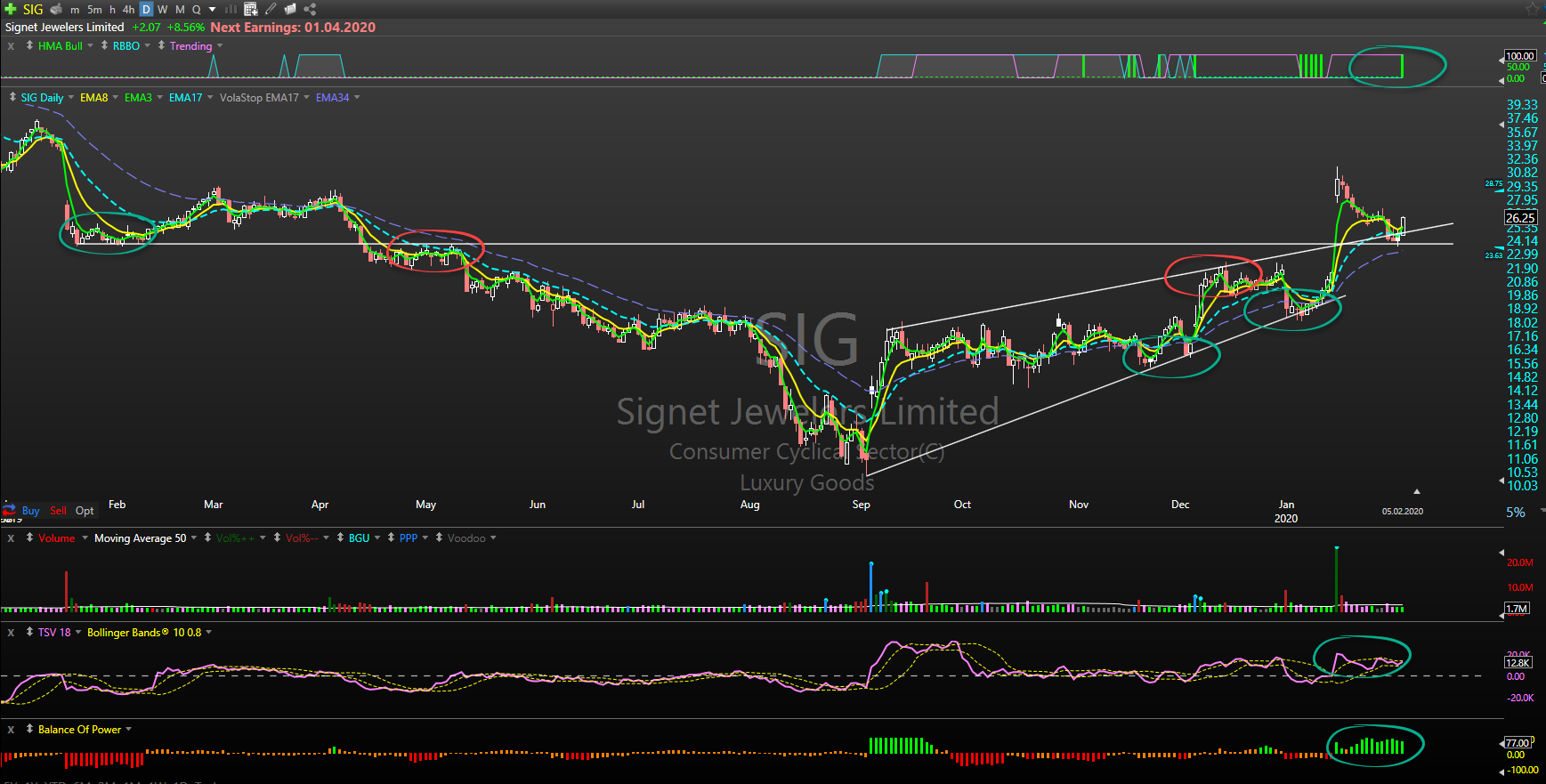Image resolution: width=1546 pixels, height=784 pixels.
Task: Click the favorite star icon
Action: 1532,9
